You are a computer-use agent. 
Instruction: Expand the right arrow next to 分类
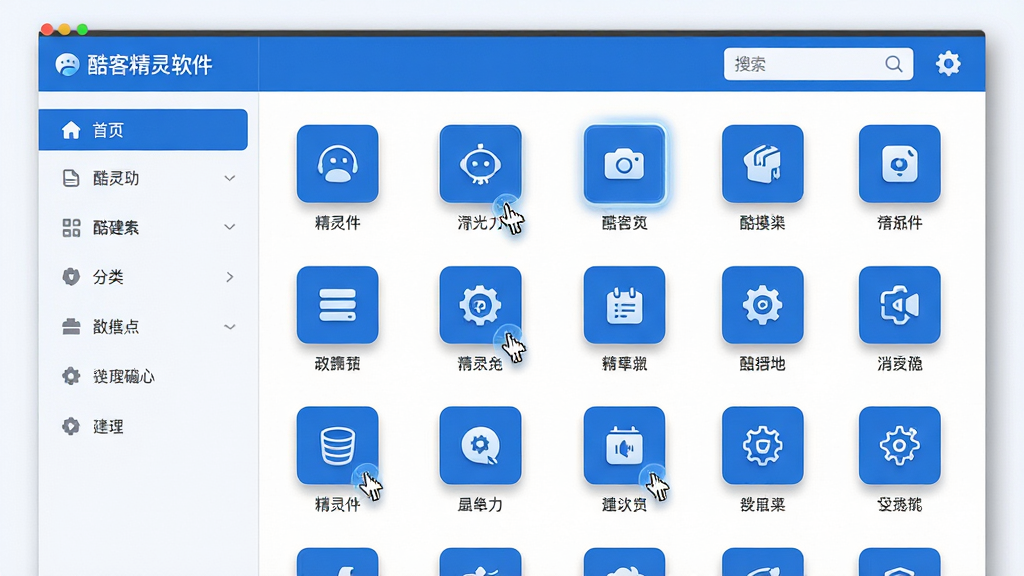tap(230, 277)
